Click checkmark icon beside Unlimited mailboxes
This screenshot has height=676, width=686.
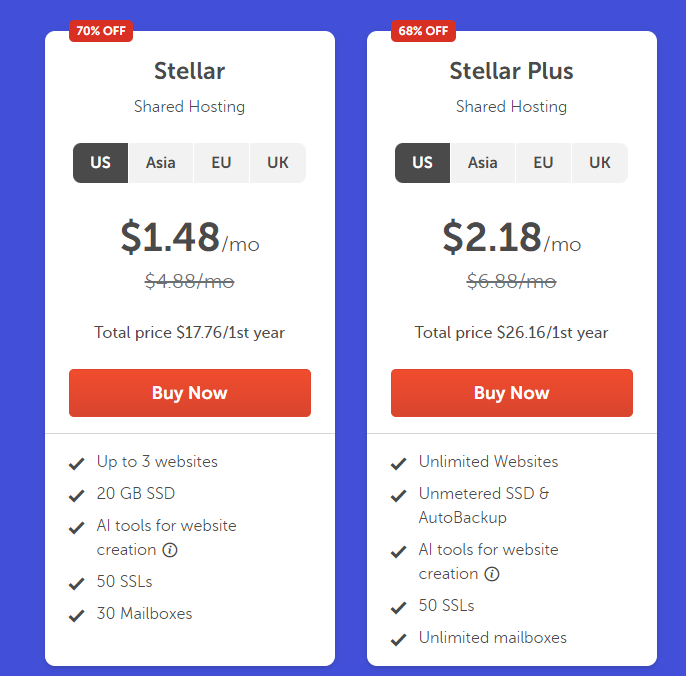point(398,639)
